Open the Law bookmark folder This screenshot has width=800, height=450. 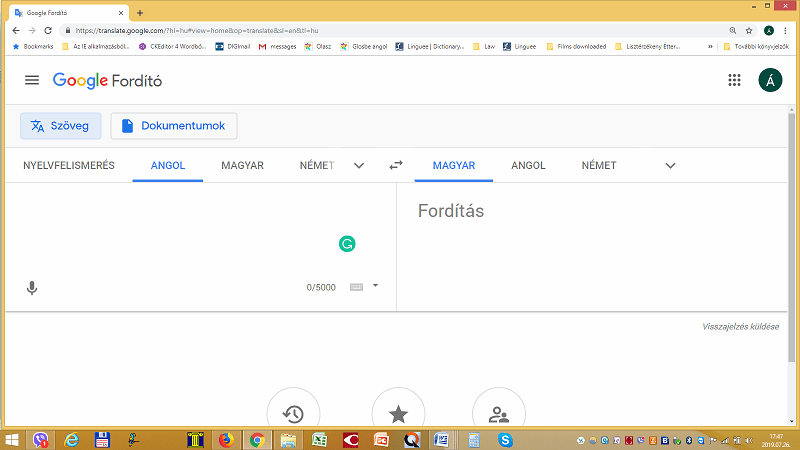coord(484,46)
